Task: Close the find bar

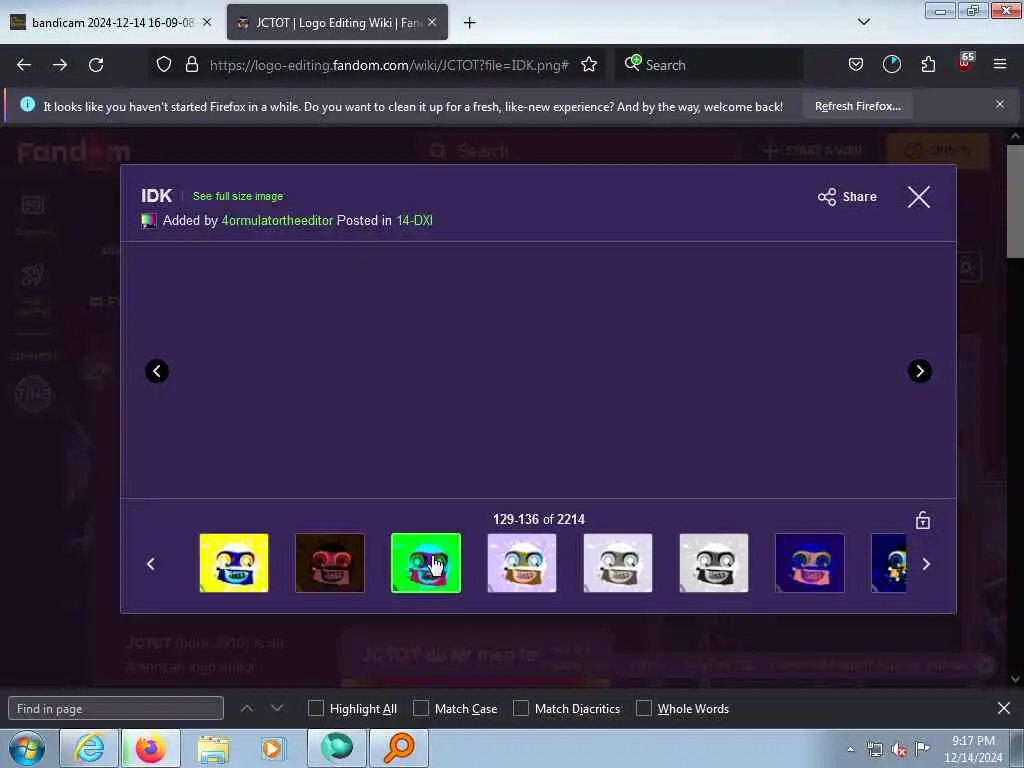Action: pos(1004,708)
